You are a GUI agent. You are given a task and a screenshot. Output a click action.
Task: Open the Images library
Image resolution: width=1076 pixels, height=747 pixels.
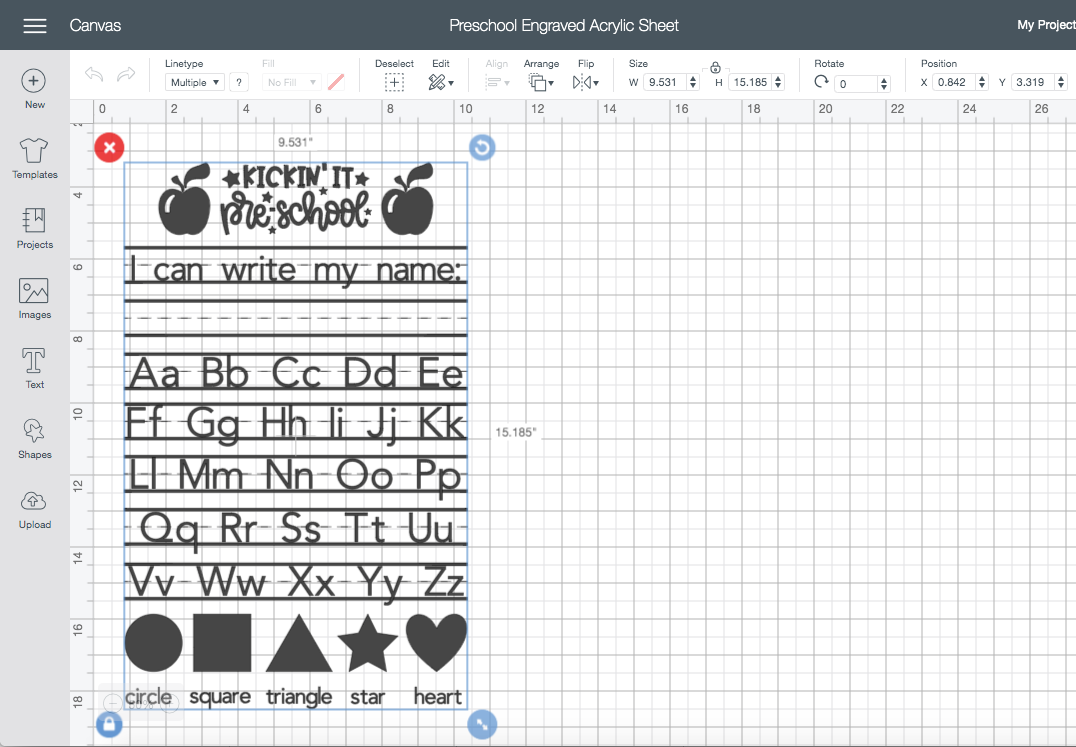pyautogui.click(x=34, y=298)
